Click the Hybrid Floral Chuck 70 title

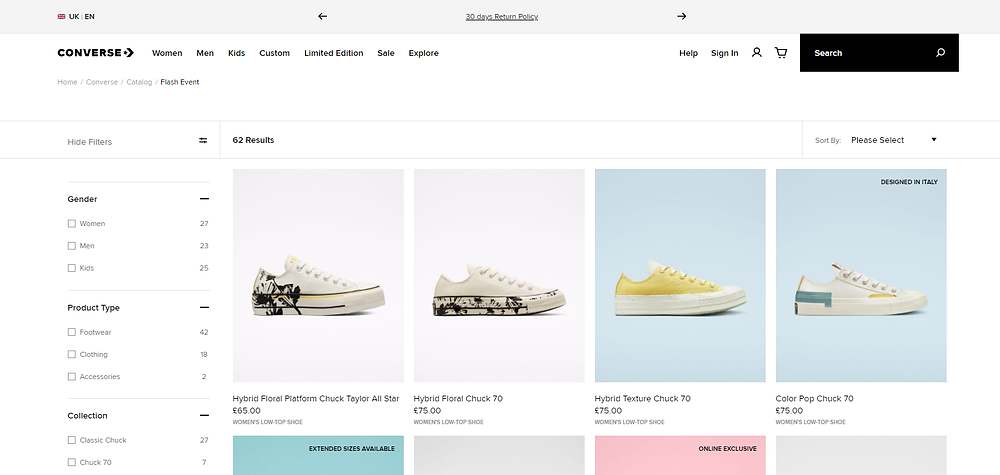(x=458, y=398)
